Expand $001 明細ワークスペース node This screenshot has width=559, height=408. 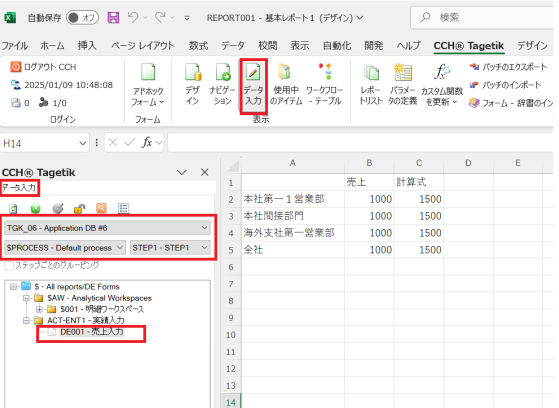click(39, 309)
